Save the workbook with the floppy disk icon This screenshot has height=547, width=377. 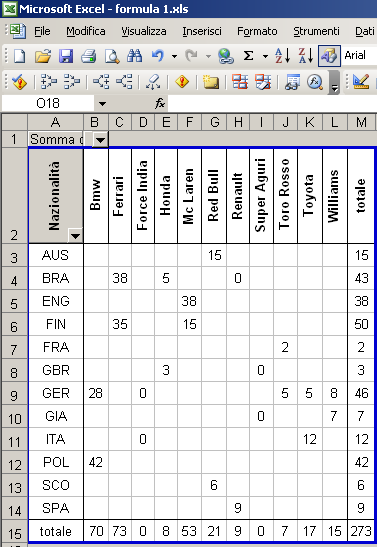[66, 56]
